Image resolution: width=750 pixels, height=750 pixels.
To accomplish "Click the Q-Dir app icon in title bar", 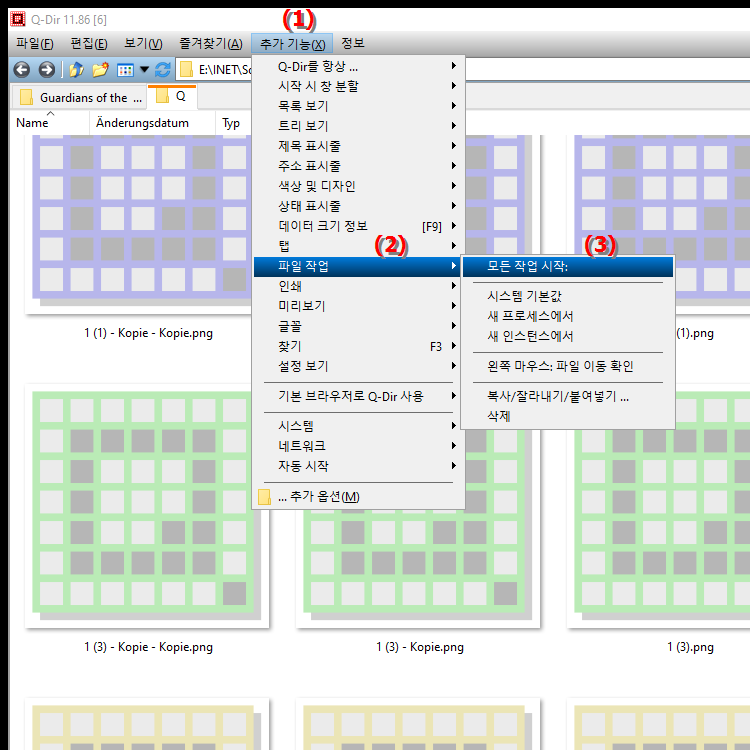I will [x=18, y=19].
